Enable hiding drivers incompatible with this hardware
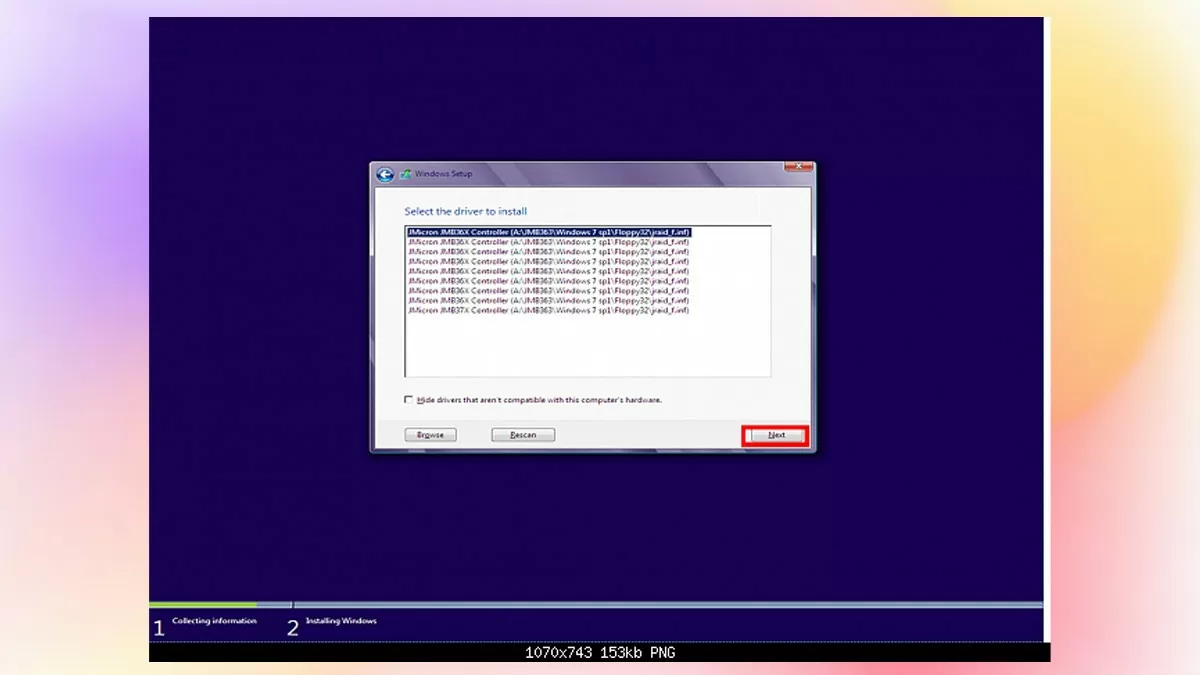 [x=407, y=397]
